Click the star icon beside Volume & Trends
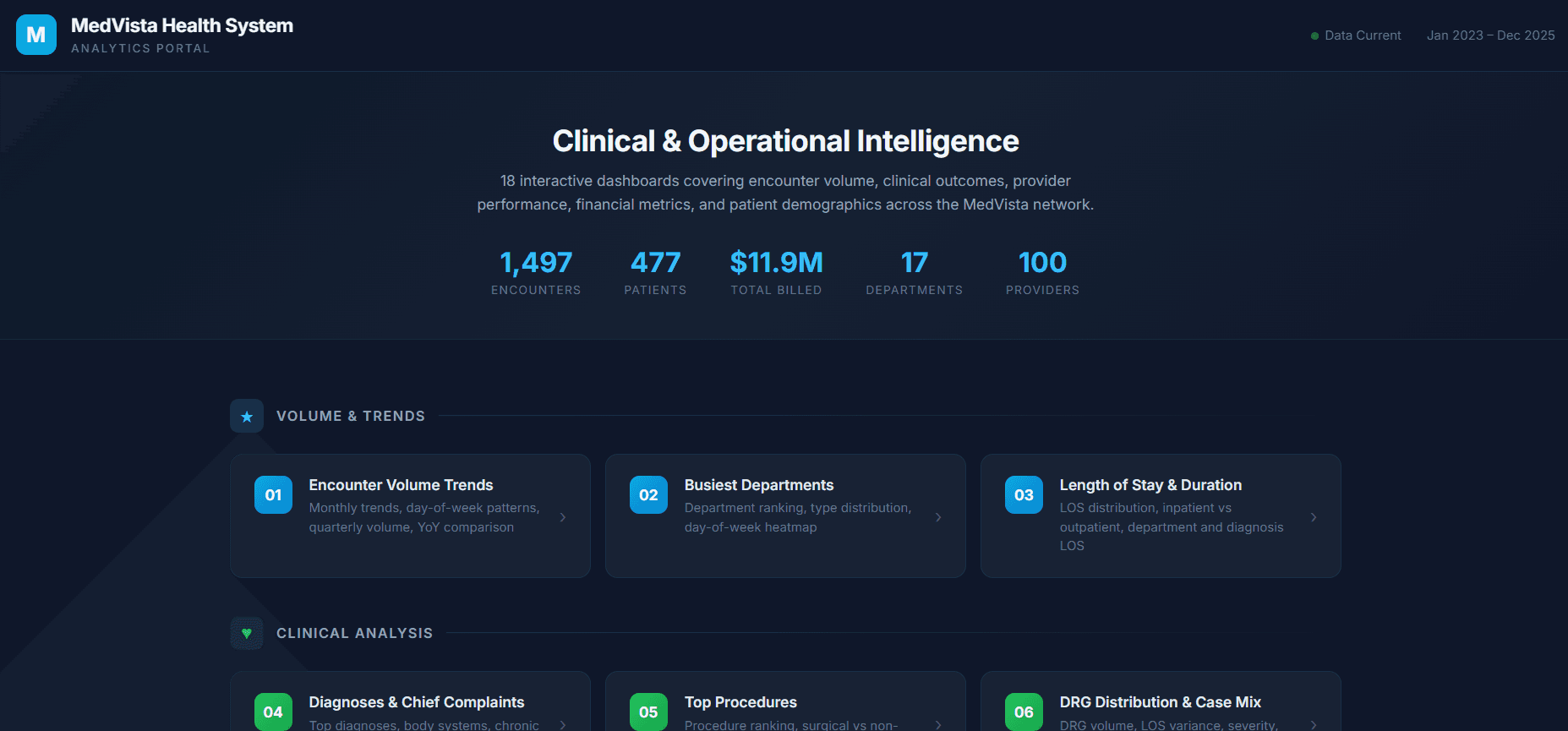 click(247, 416)
